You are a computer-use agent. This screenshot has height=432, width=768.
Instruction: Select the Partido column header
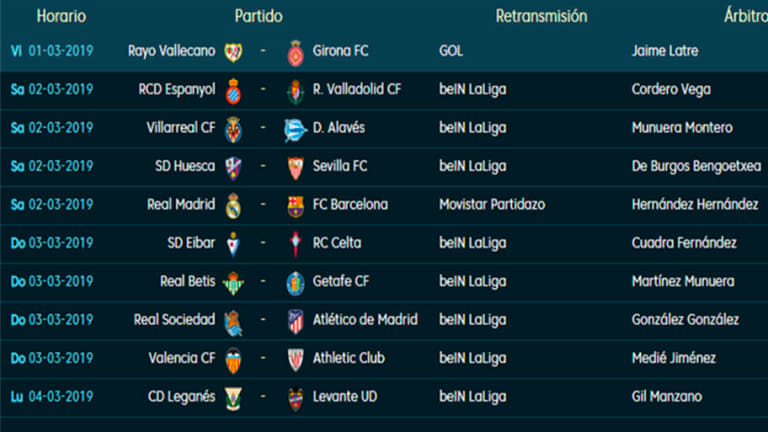click(258, 17)
